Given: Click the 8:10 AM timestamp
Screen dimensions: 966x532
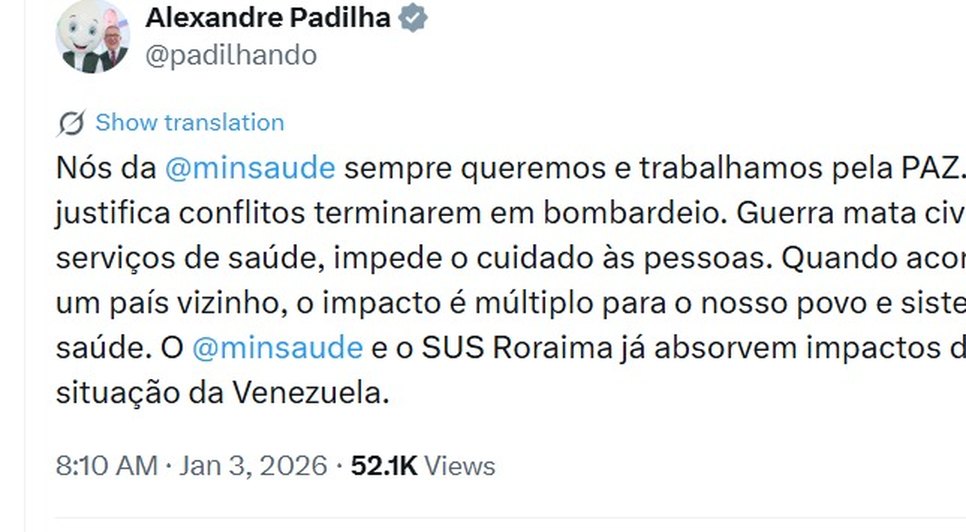Looking at the screenshot, I should pyautogui.click(x=107, y=466).
